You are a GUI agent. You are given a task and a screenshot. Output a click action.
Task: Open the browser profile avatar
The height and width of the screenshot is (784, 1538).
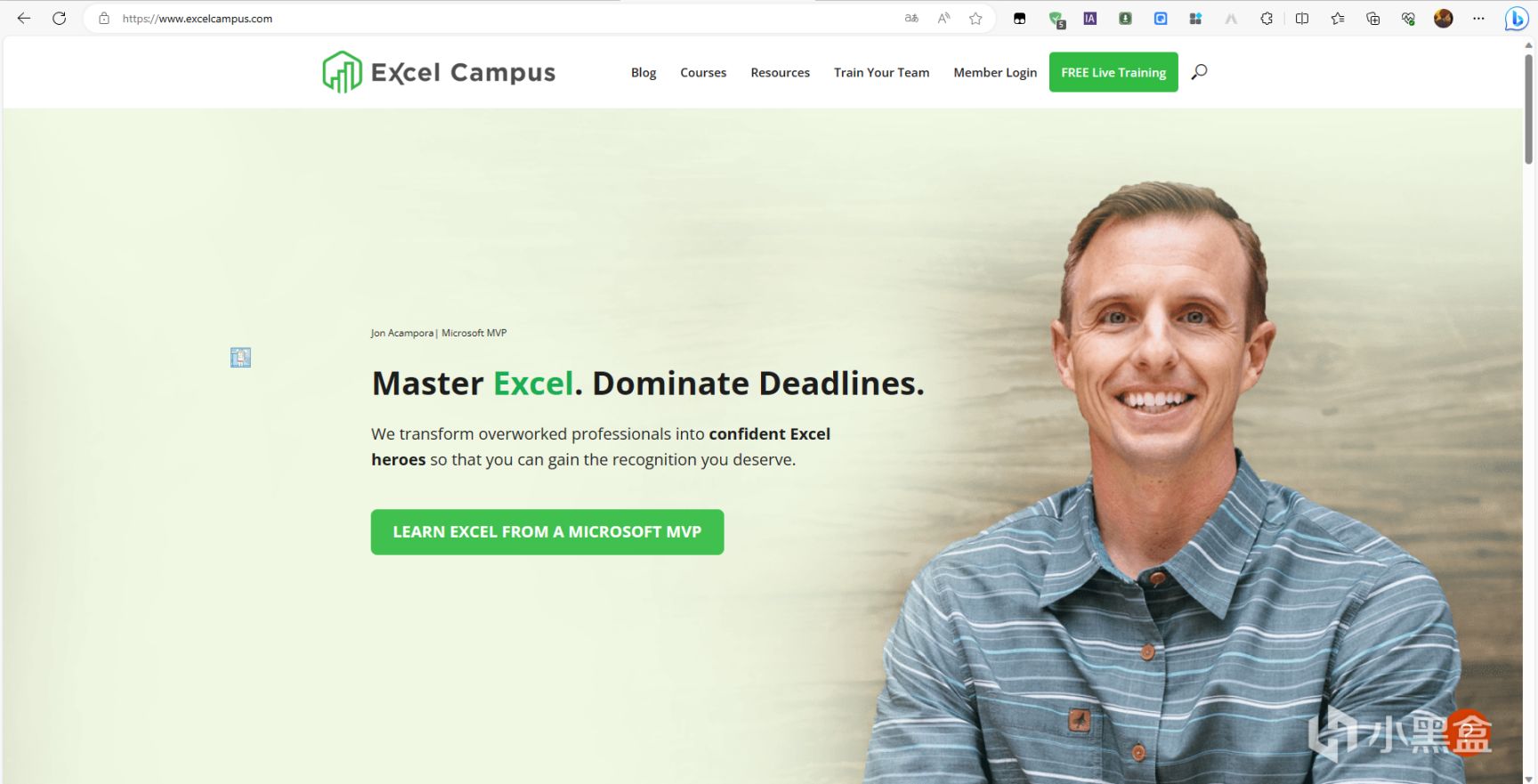pyautogui.click(x=1444, y=18)
